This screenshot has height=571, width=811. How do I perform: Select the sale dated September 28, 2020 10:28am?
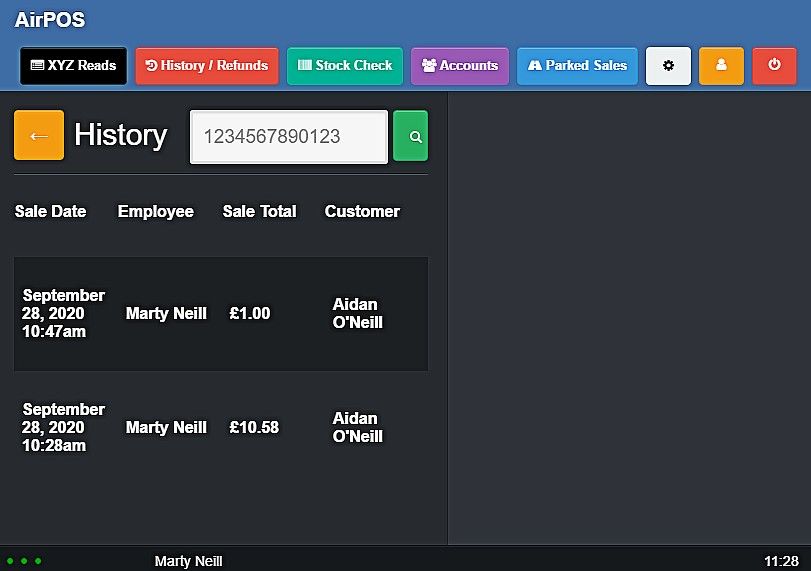point(221,428)
